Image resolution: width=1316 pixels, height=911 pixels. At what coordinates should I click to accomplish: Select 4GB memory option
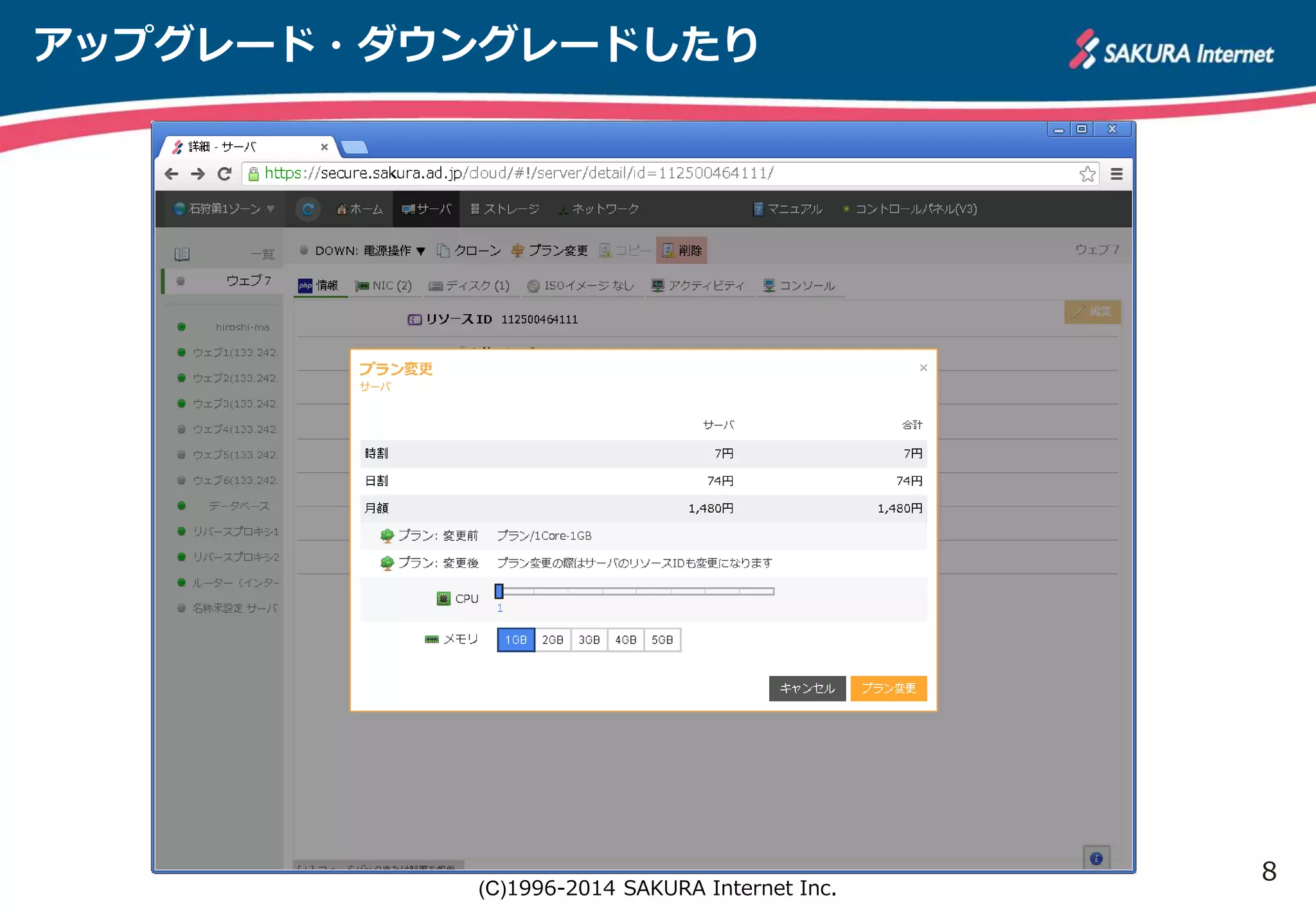pyautogui.click(x=626, y=640)
